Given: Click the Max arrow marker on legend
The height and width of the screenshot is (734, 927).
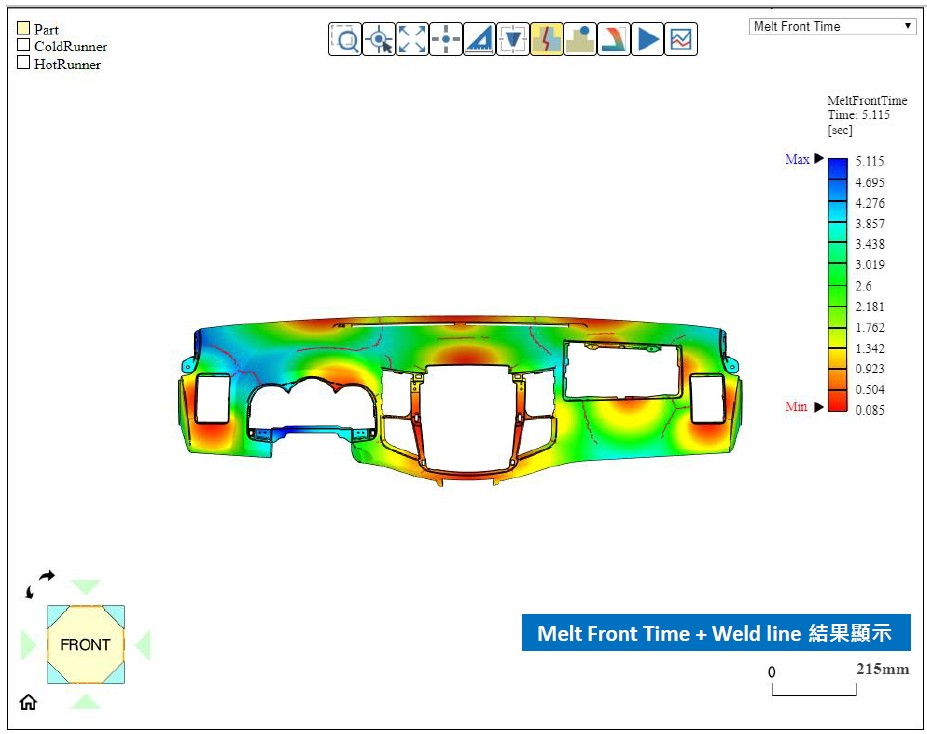Looking at the screenshot, I should pos(819,159).
